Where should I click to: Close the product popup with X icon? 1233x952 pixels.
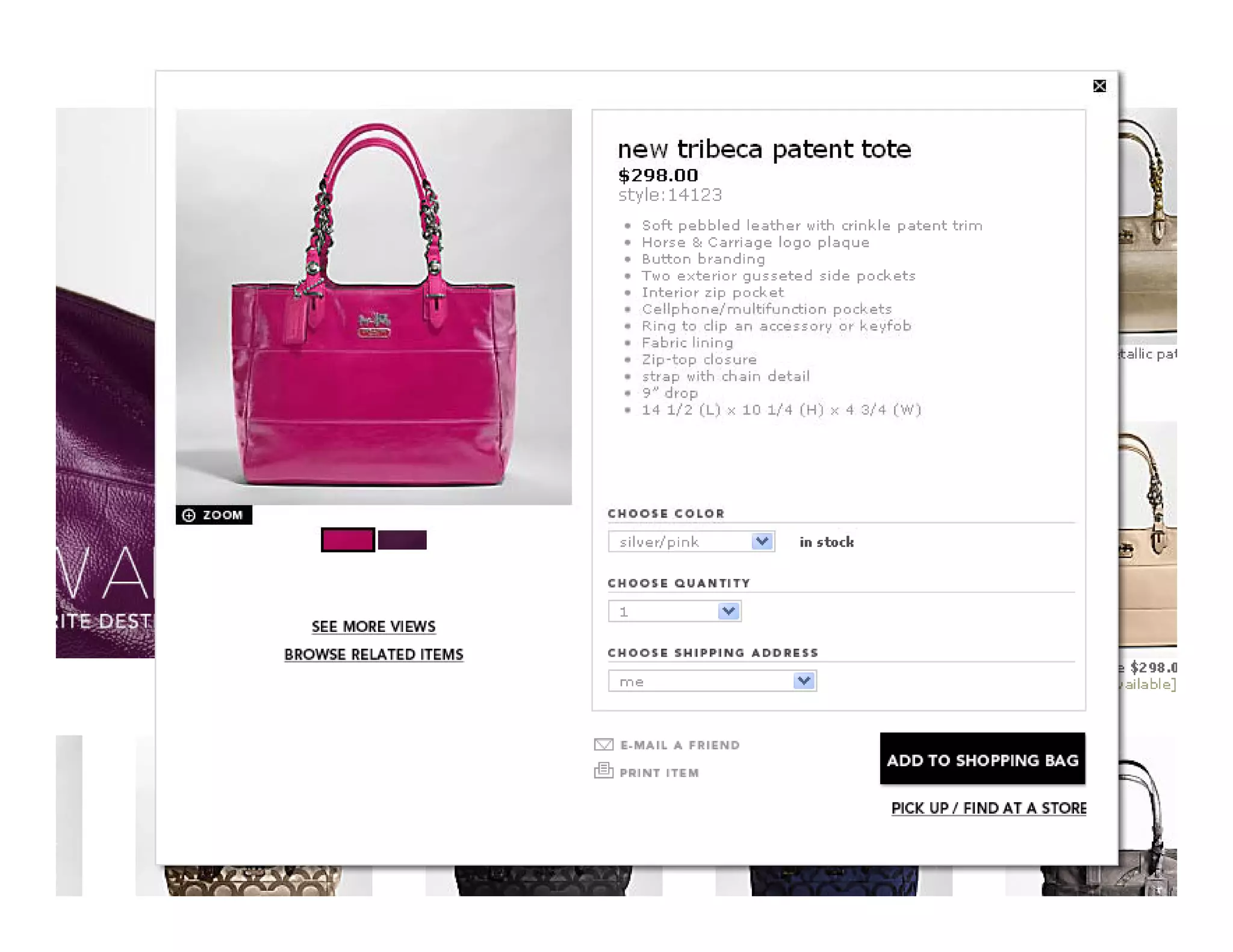1099,86
